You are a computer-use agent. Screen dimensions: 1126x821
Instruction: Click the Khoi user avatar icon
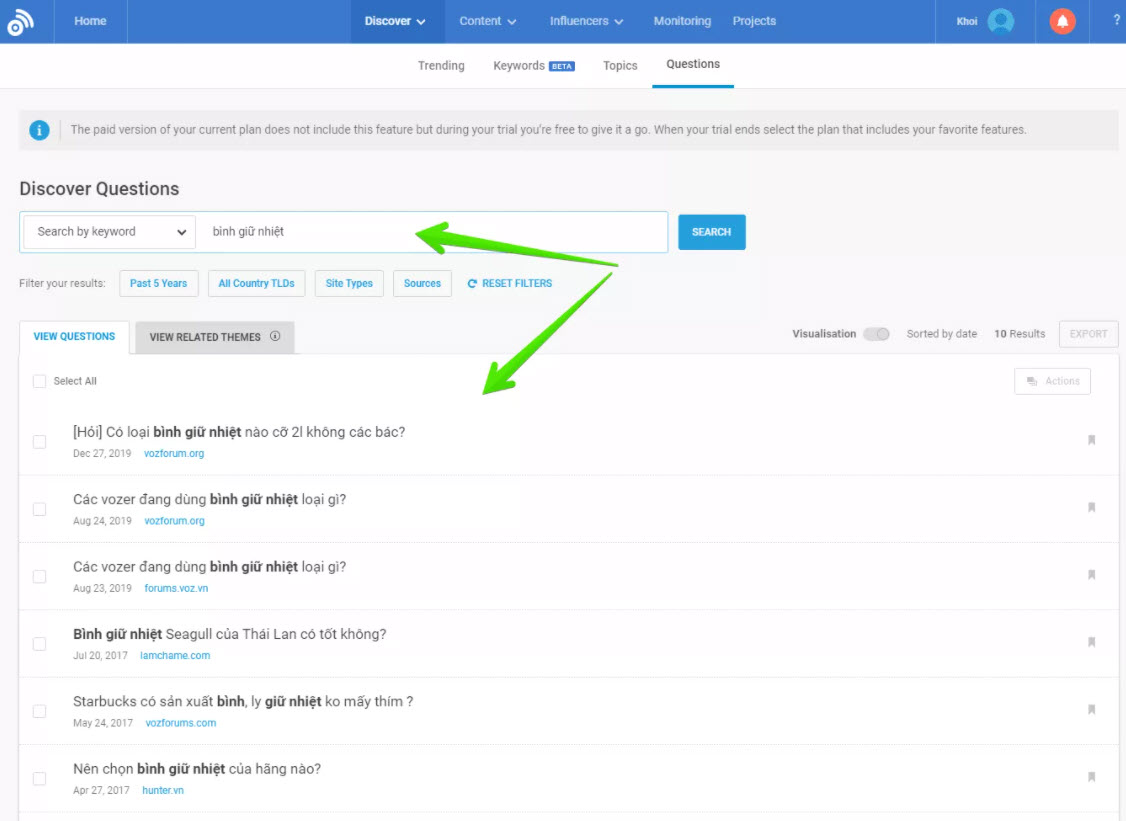(1000, 21)
